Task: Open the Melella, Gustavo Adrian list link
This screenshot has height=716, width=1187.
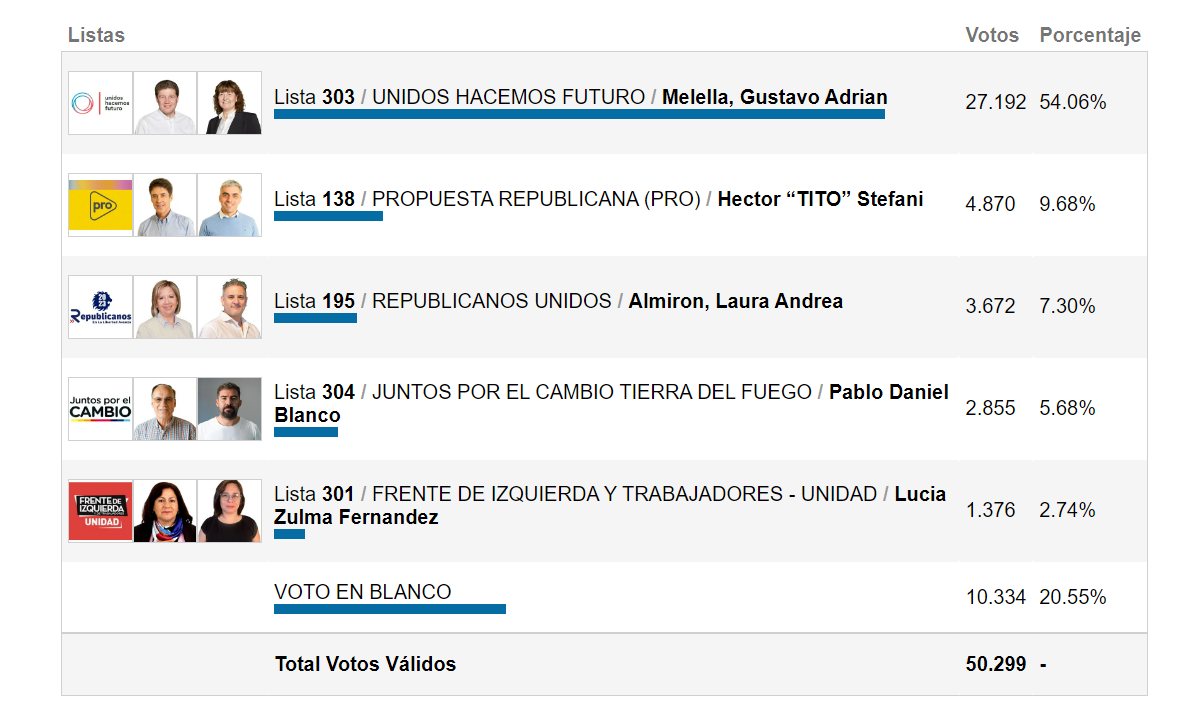Action: click(581, 97)
